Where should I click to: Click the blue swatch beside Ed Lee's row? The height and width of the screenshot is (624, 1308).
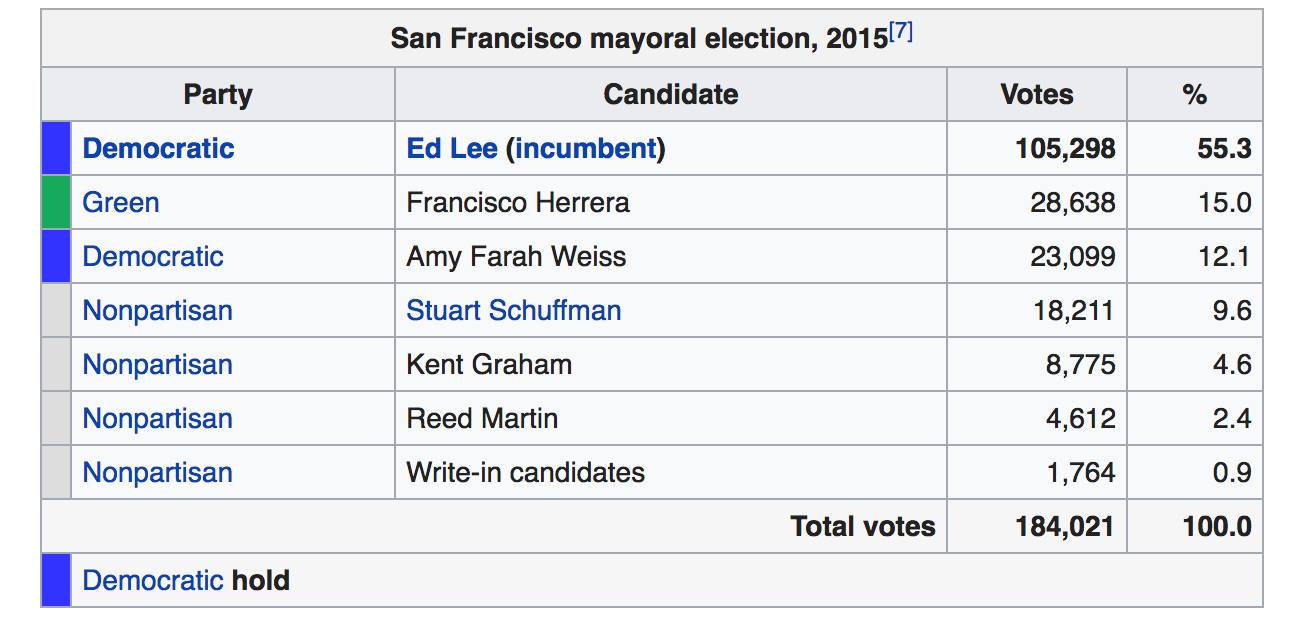[56, 149]
